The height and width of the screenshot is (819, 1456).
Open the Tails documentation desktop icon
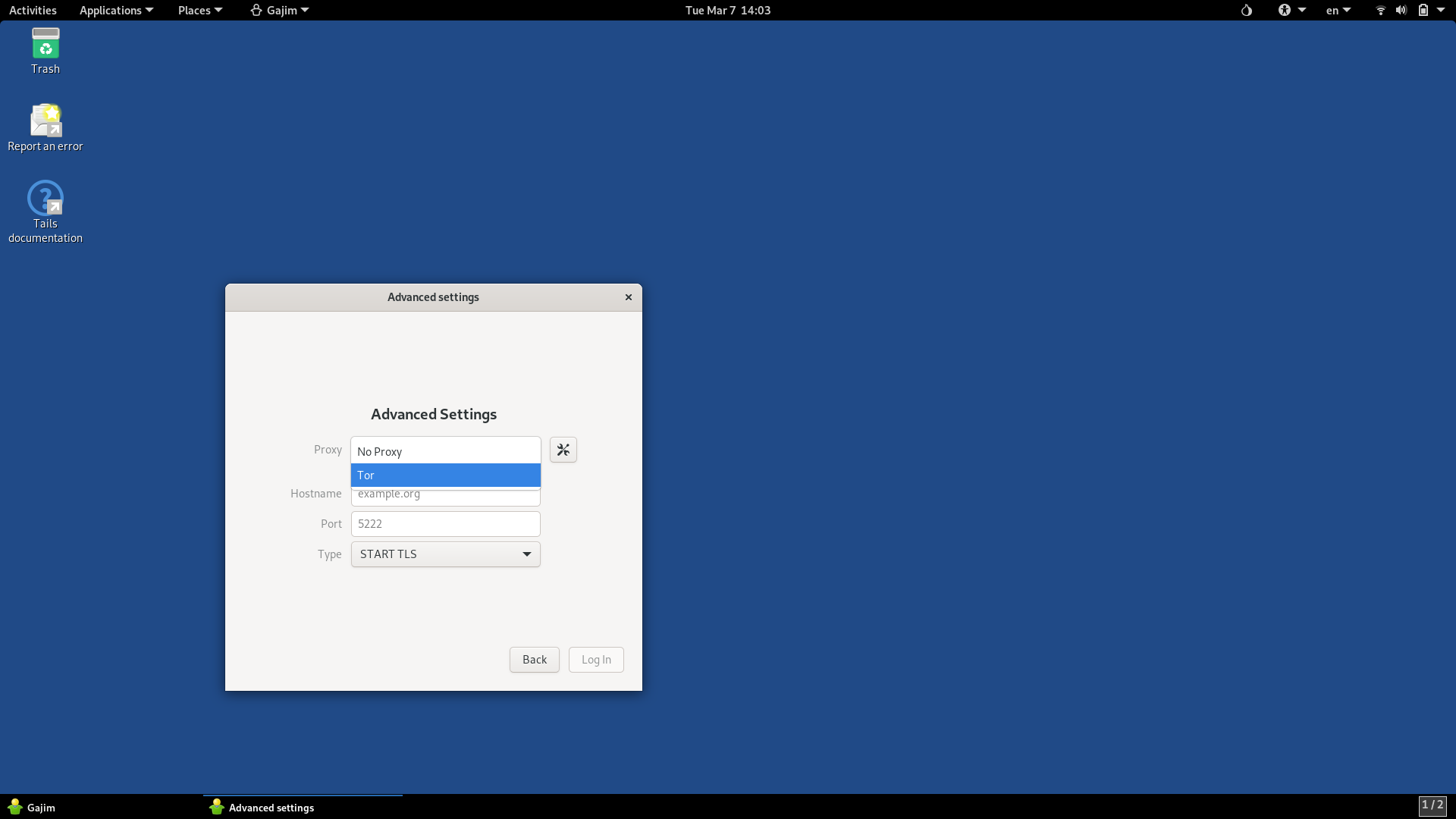click(x=45, y=199)
